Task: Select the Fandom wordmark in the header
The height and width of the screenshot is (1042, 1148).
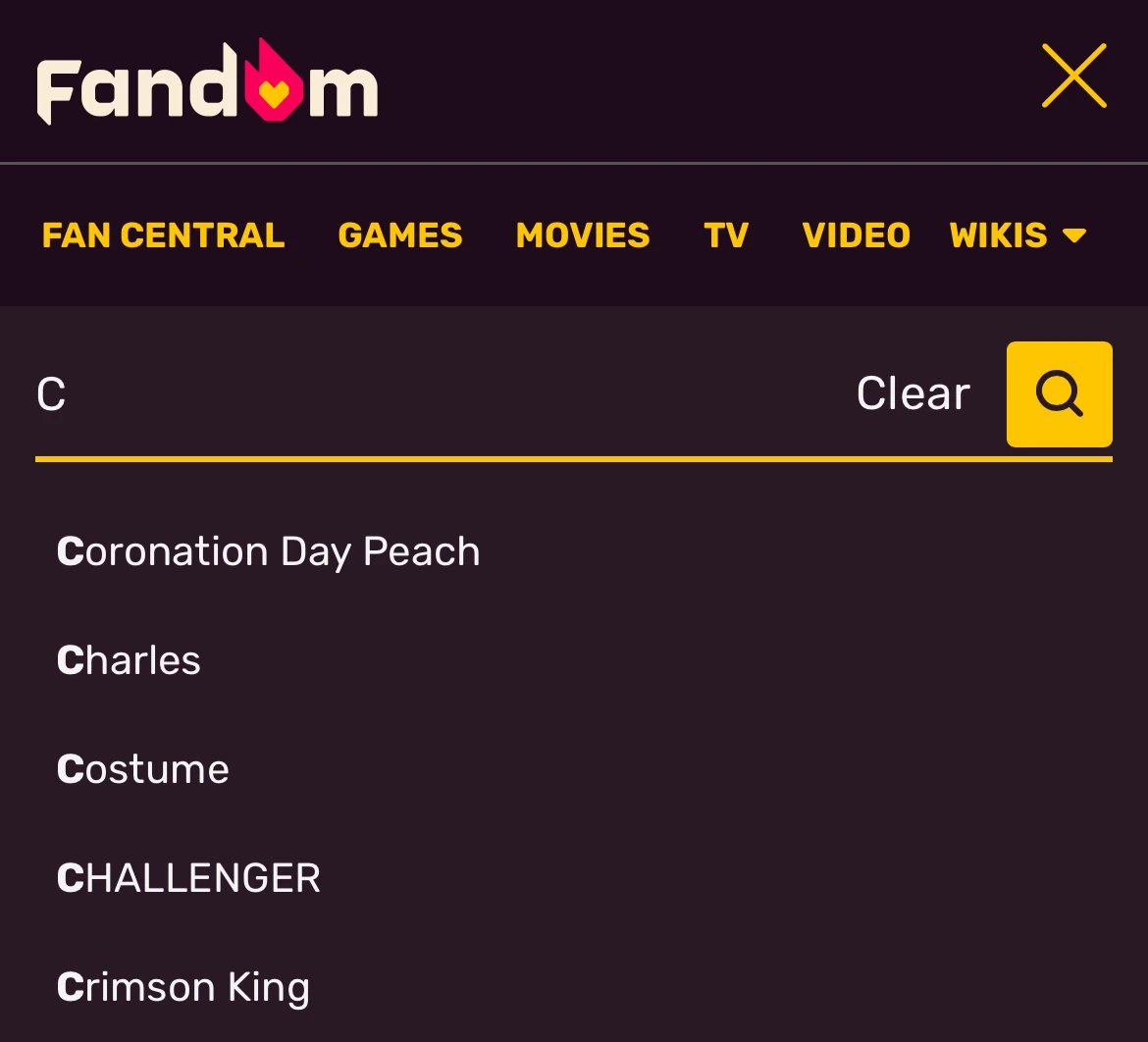Action: [206, 83]
